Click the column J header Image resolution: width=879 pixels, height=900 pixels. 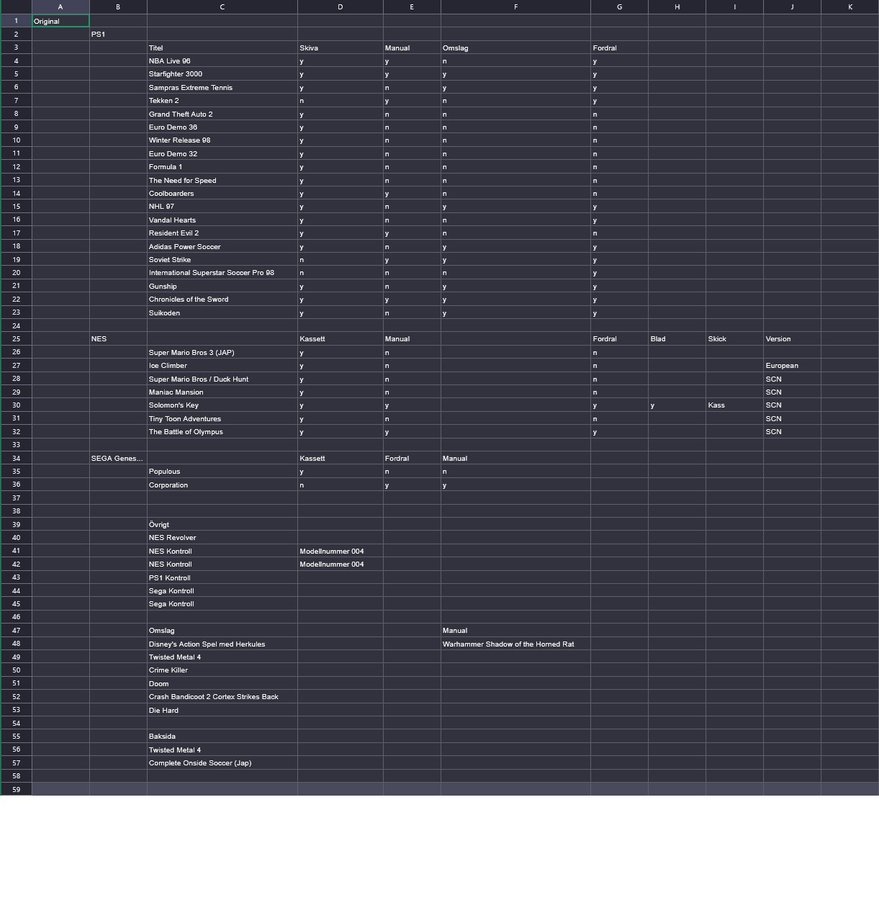792,7
